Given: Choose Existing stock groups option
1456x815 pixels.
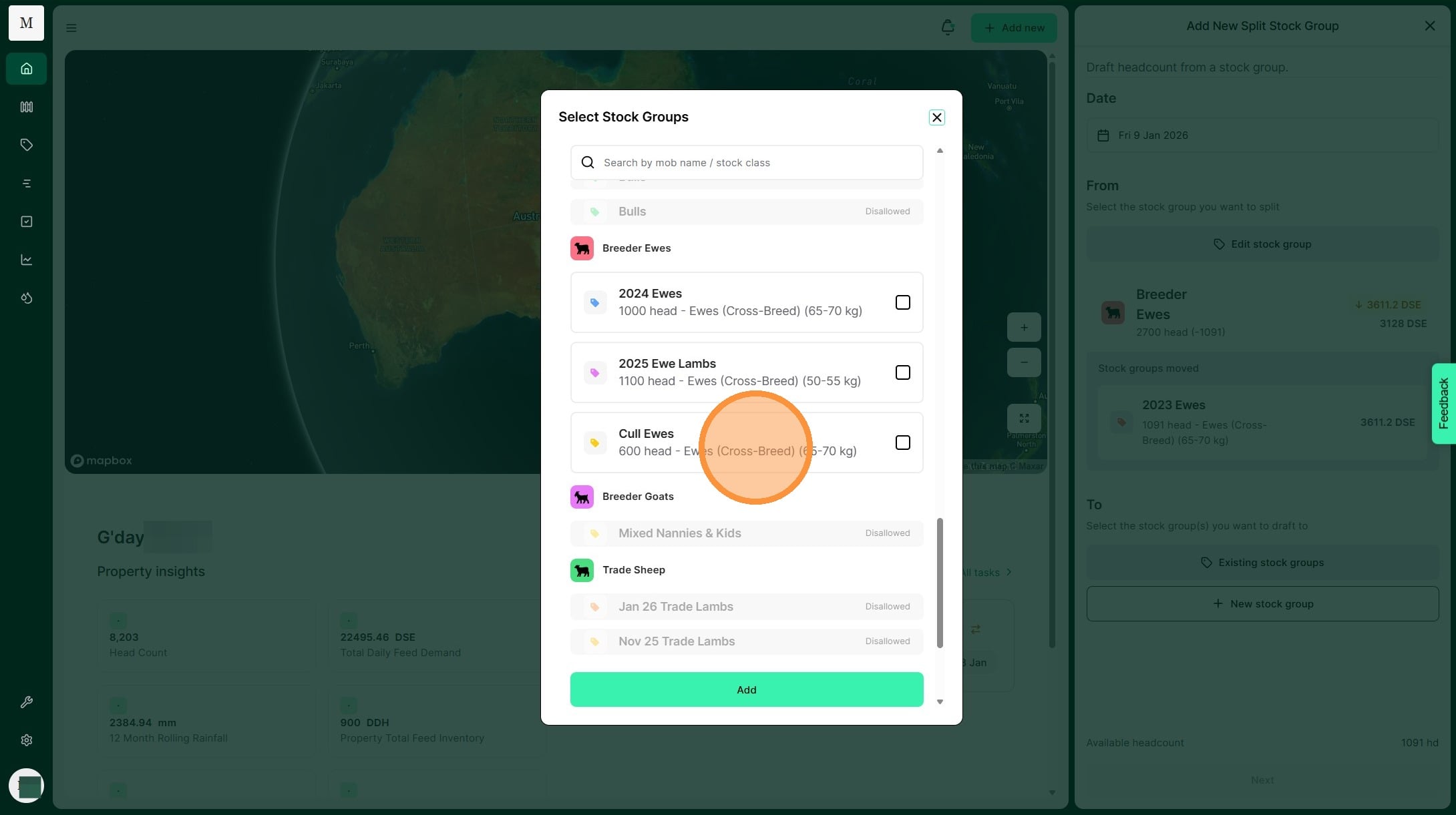Looking at the screenshot, I should pos(1262,563).
